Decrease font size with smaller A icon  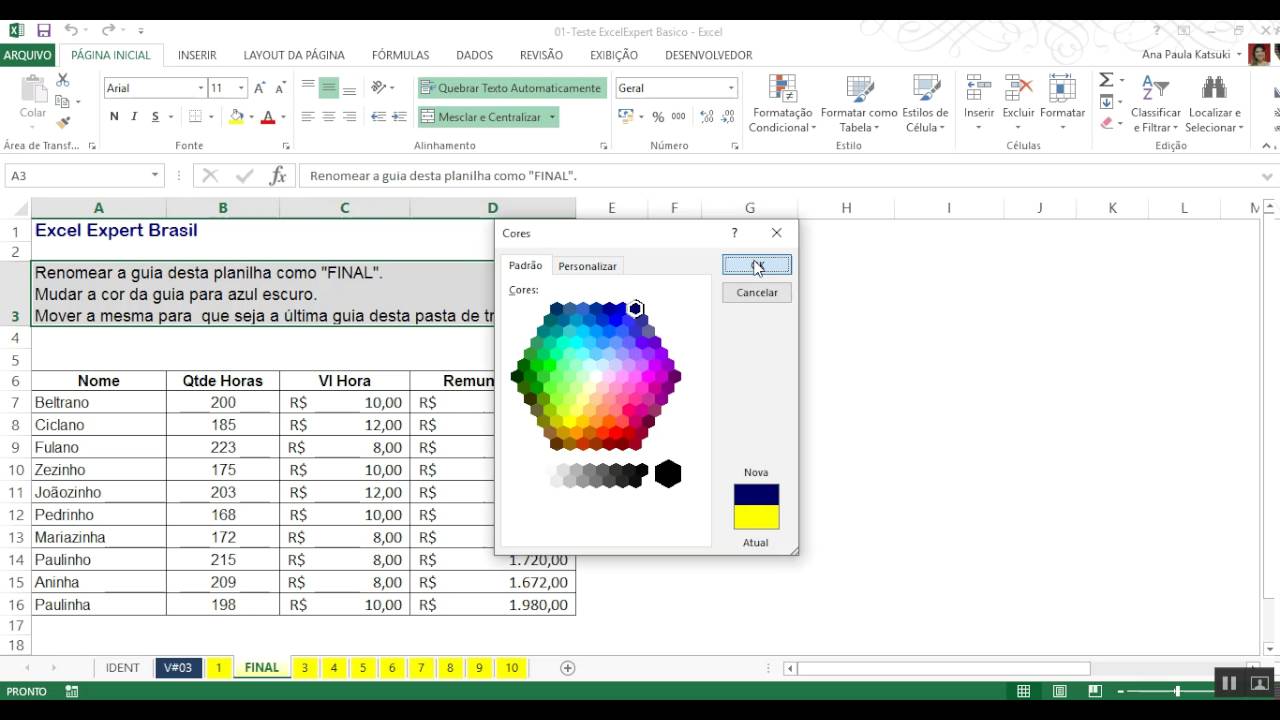coord(282,88)
